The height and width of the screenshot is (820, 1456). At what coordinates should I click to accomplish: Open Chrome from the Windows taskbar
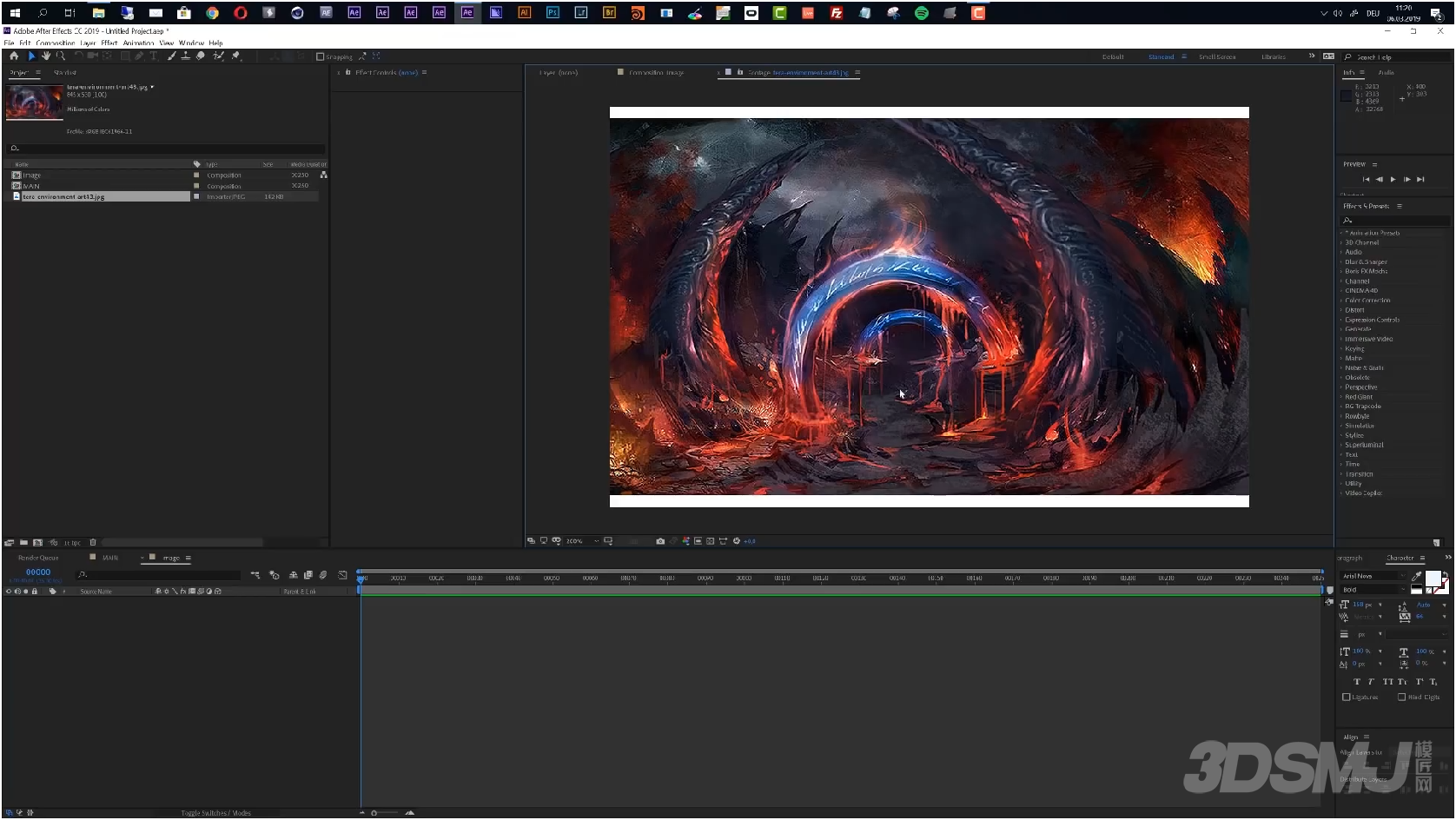click(x=212, y=12)
